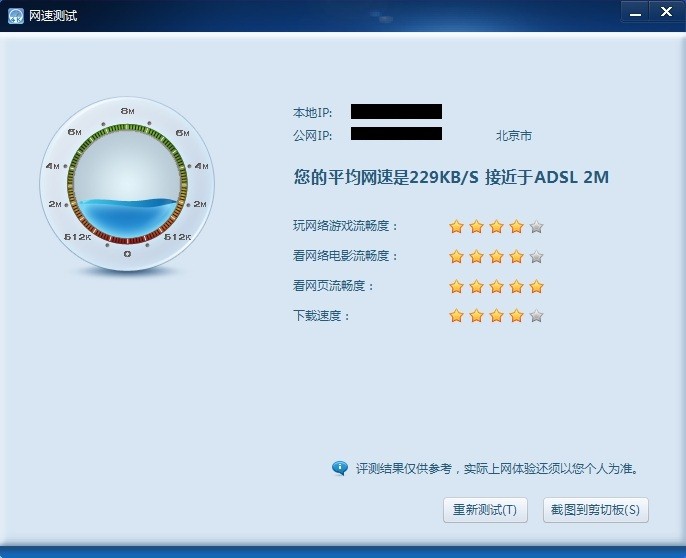Viewport: 686px width, 558px height.
Task: Click the blue info icon beside 评测结果 note
Action: tap(340, 468)
